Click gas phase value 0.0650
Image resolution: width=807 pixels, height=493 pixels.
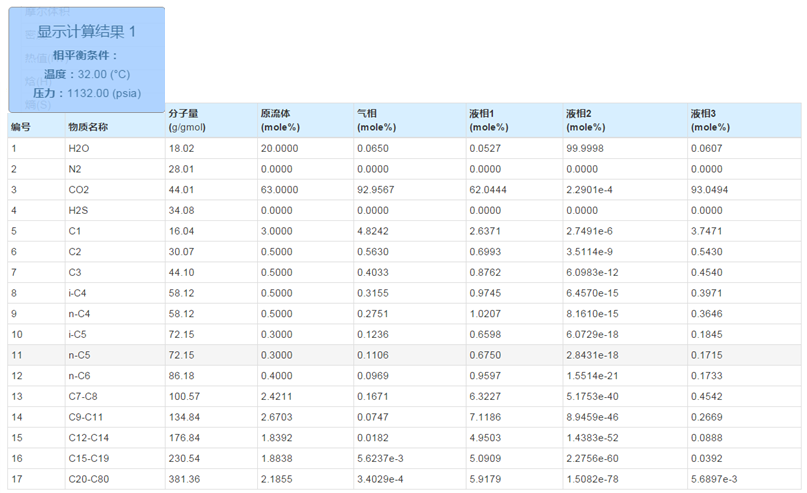coord(373,148)
